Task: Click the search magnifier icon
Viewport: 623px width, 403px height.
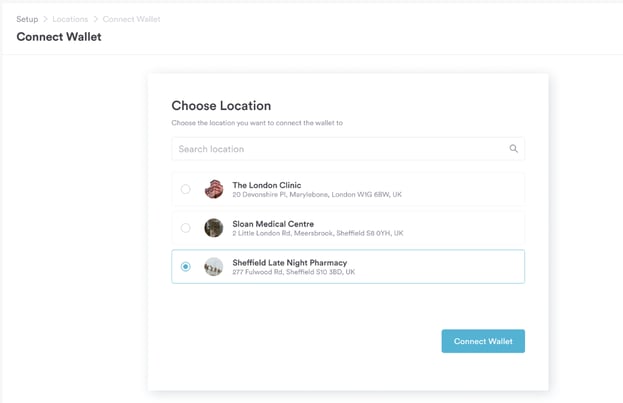Action: point(513,149)
